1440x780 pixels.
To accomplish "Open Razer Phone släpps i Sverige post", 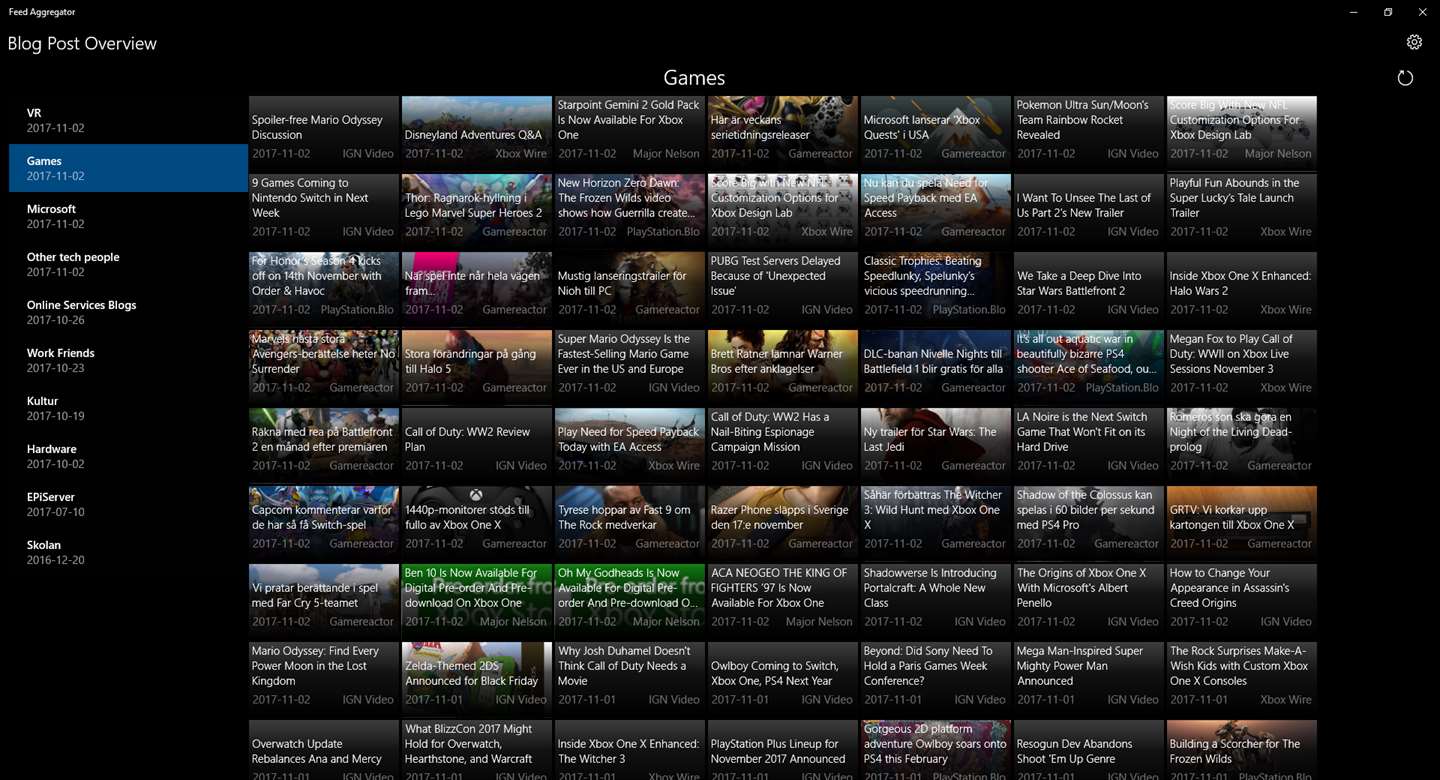I will point(783,523).
